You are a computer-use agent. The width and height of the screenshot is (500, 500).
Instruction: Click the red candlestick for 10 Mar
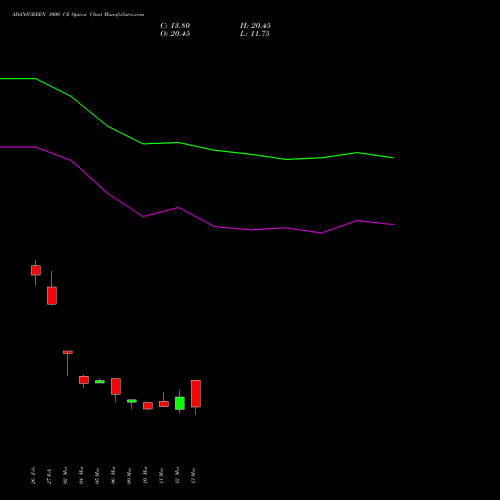148,406
